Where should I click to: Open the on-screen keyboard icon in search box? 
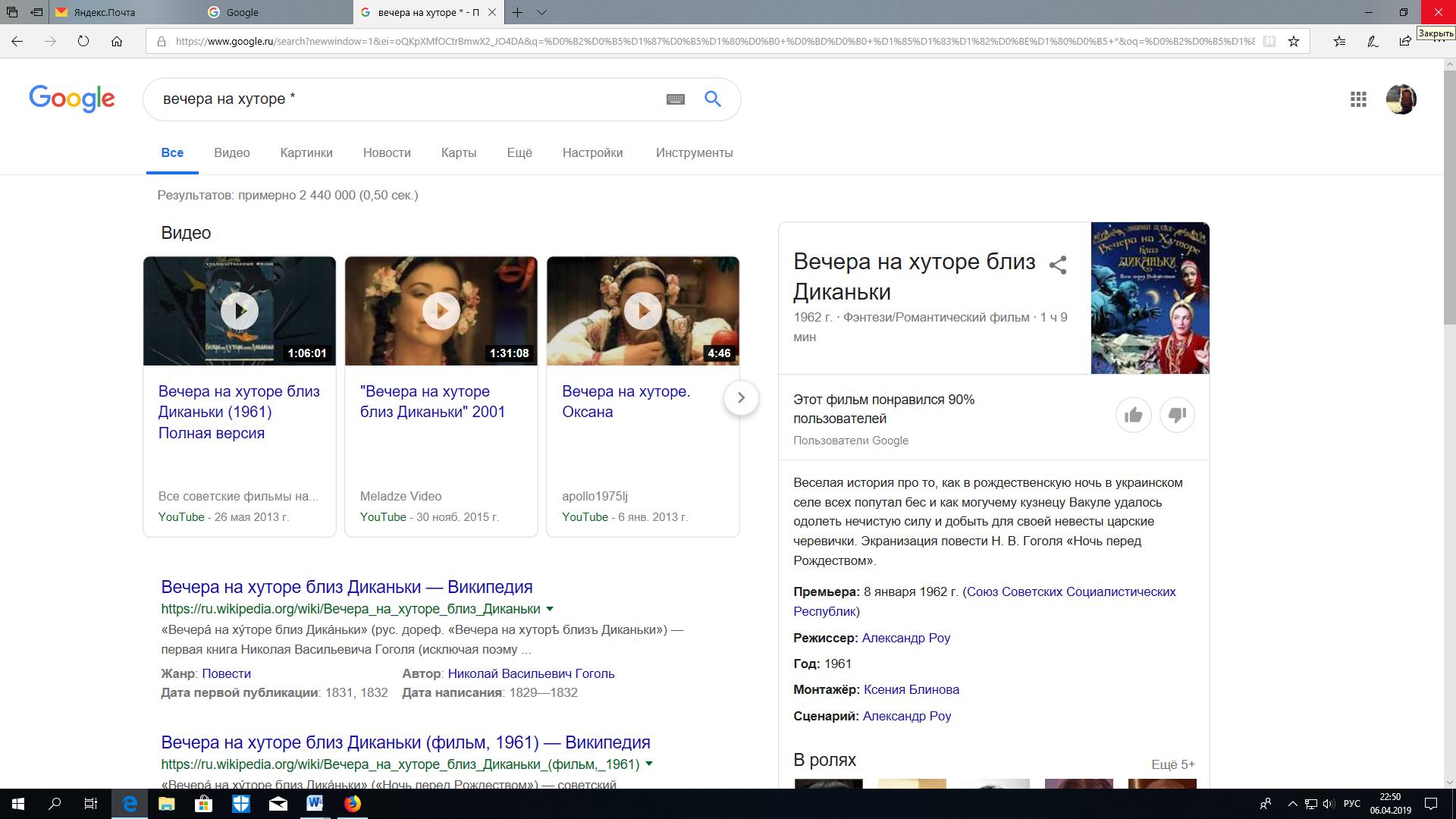pyautogui.click(x=675, y=99)
